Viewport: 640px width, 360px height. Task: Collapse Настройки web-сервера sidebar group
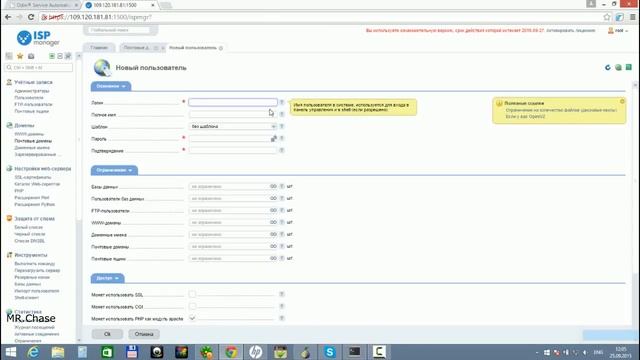pyautogui.click(x=42, y=169)
